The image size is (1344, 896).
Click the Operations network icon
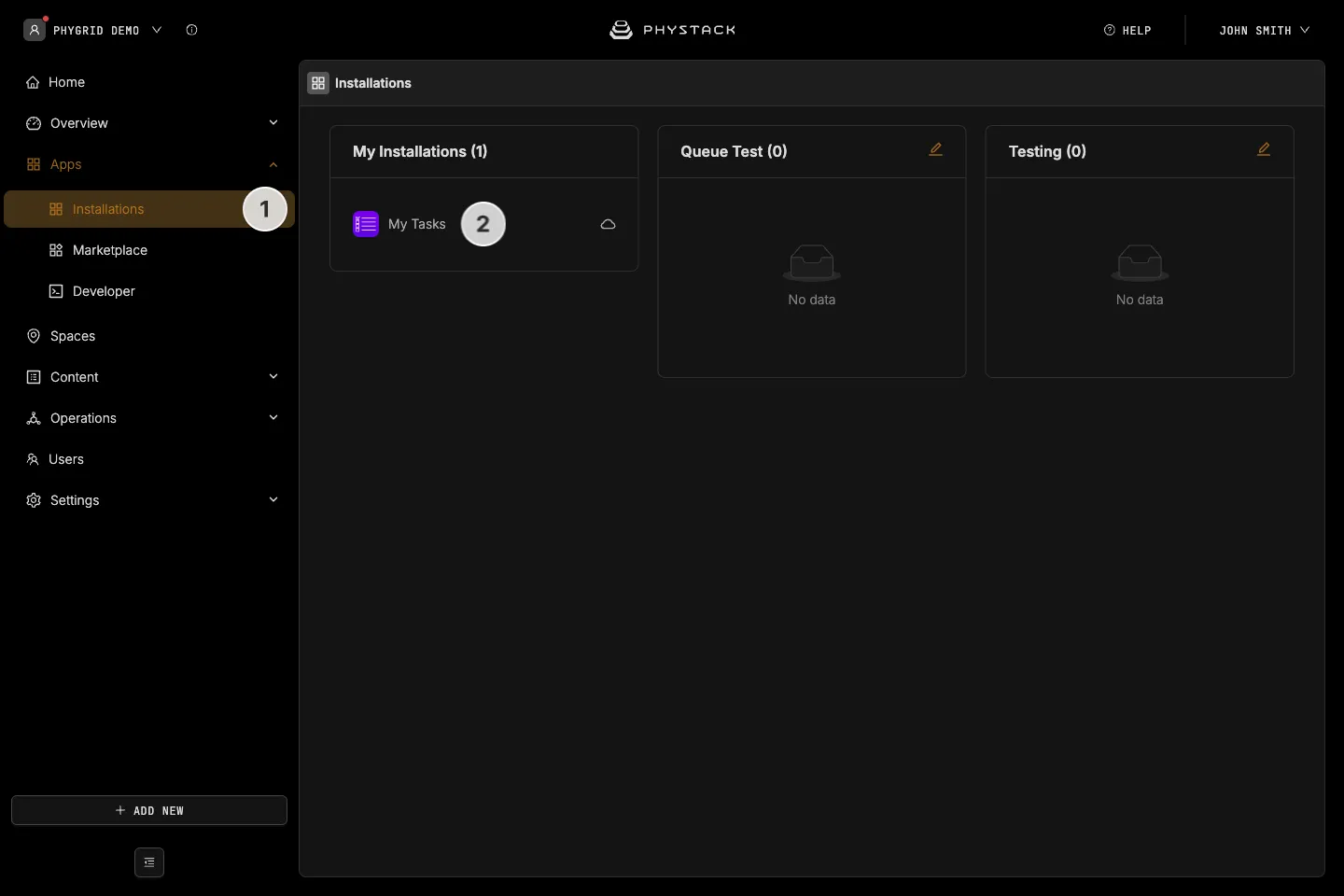pos(34,418)
